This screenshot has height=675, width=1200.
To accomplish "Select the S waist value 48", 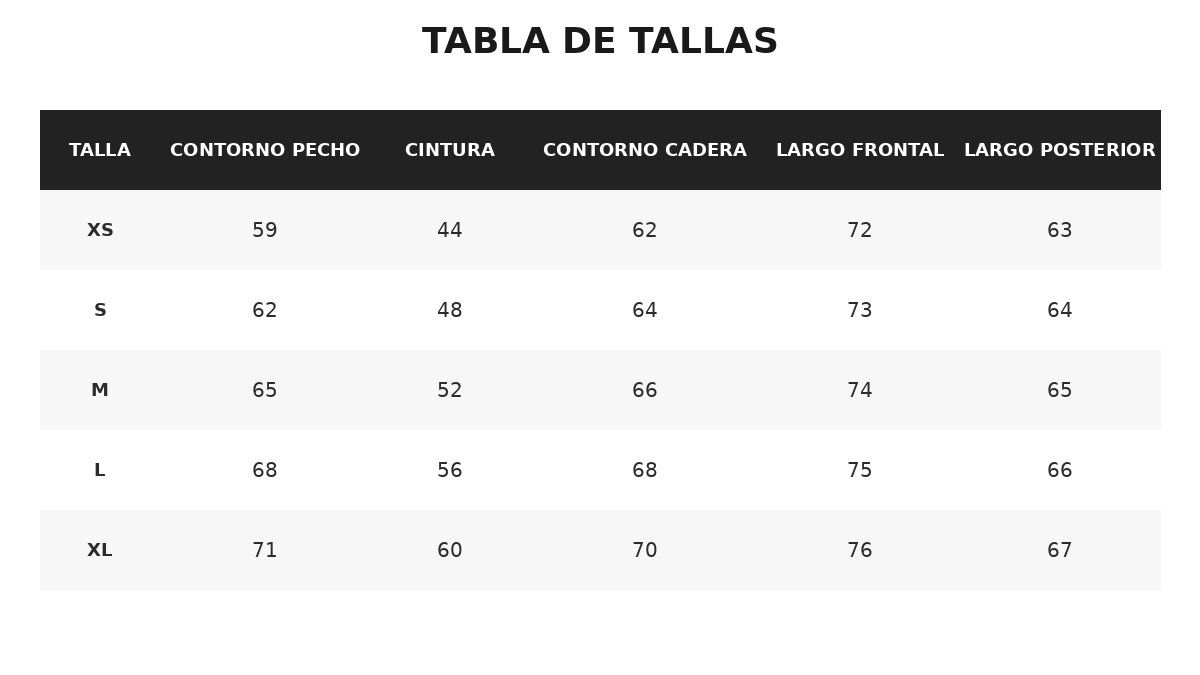I will click(450, 311).
